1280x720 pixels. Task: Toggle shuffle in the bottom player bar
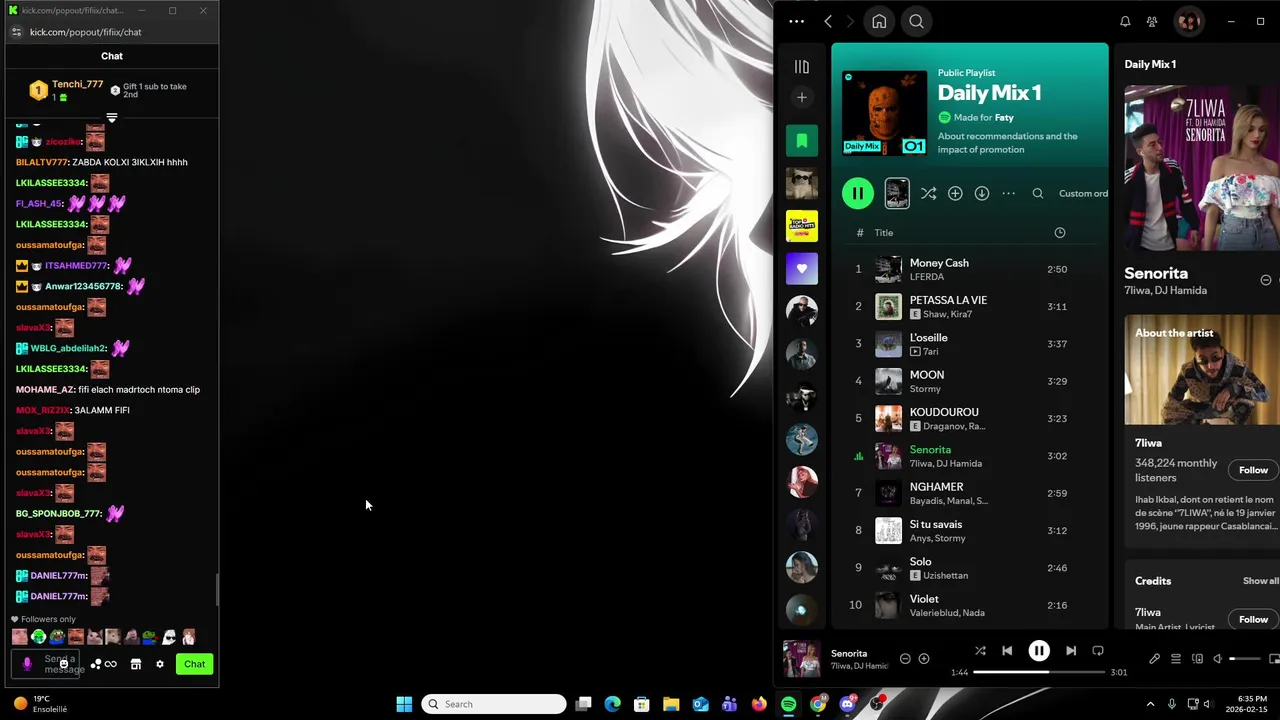tap(980, 651)
